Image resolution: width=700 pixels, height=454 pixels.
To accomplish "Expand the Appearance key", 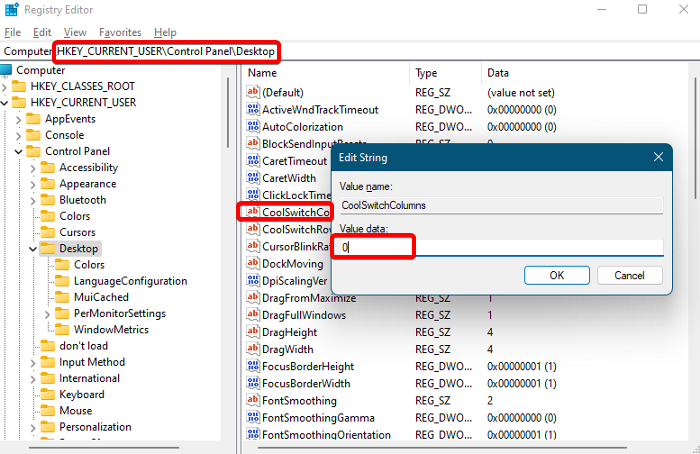I will tap(33, 184).
